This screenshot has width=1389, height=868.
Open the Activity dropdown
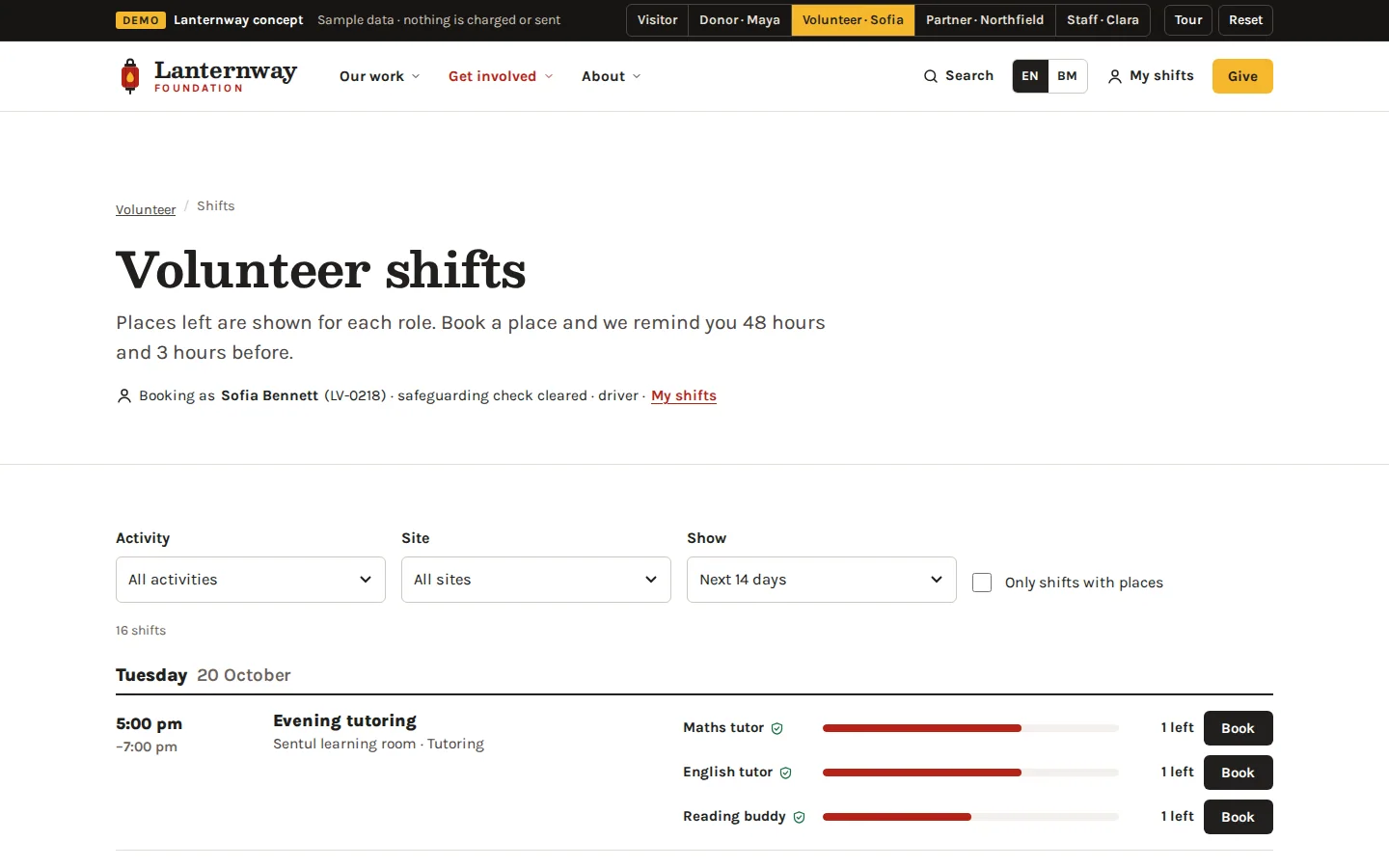tap(251, 580)
